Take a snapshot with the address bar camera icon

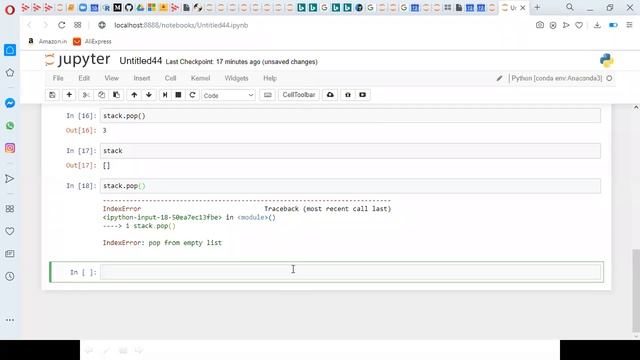coord(540,25)
